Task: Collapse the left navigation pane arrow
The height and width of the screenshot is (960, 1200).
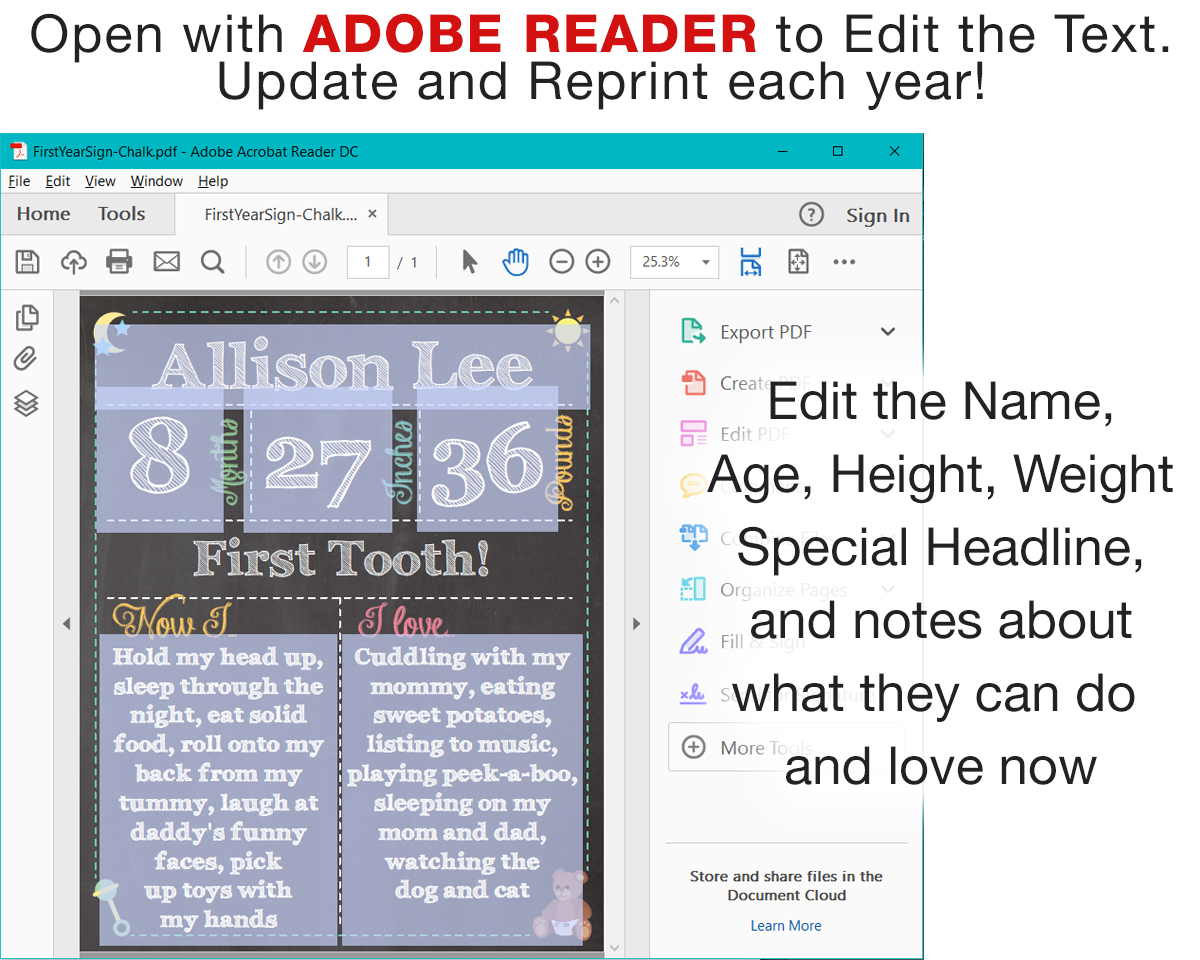Action: click(67, 624)
